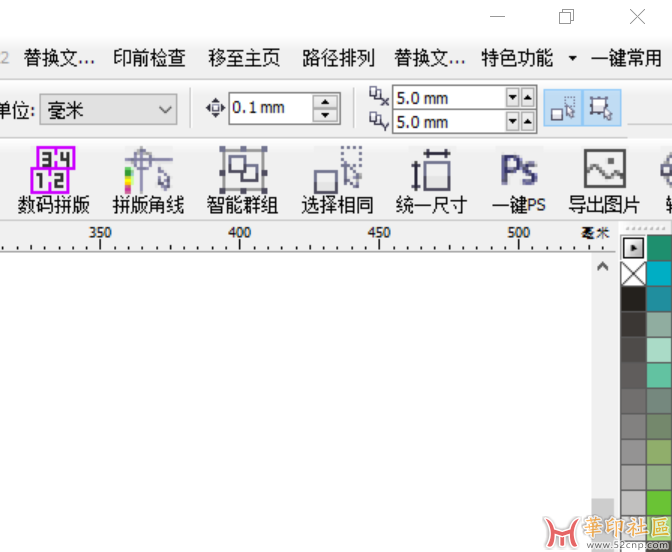Click the restore down window button
Screen dimensions: 672x552
pyautogui.click(x=567, y=17)
